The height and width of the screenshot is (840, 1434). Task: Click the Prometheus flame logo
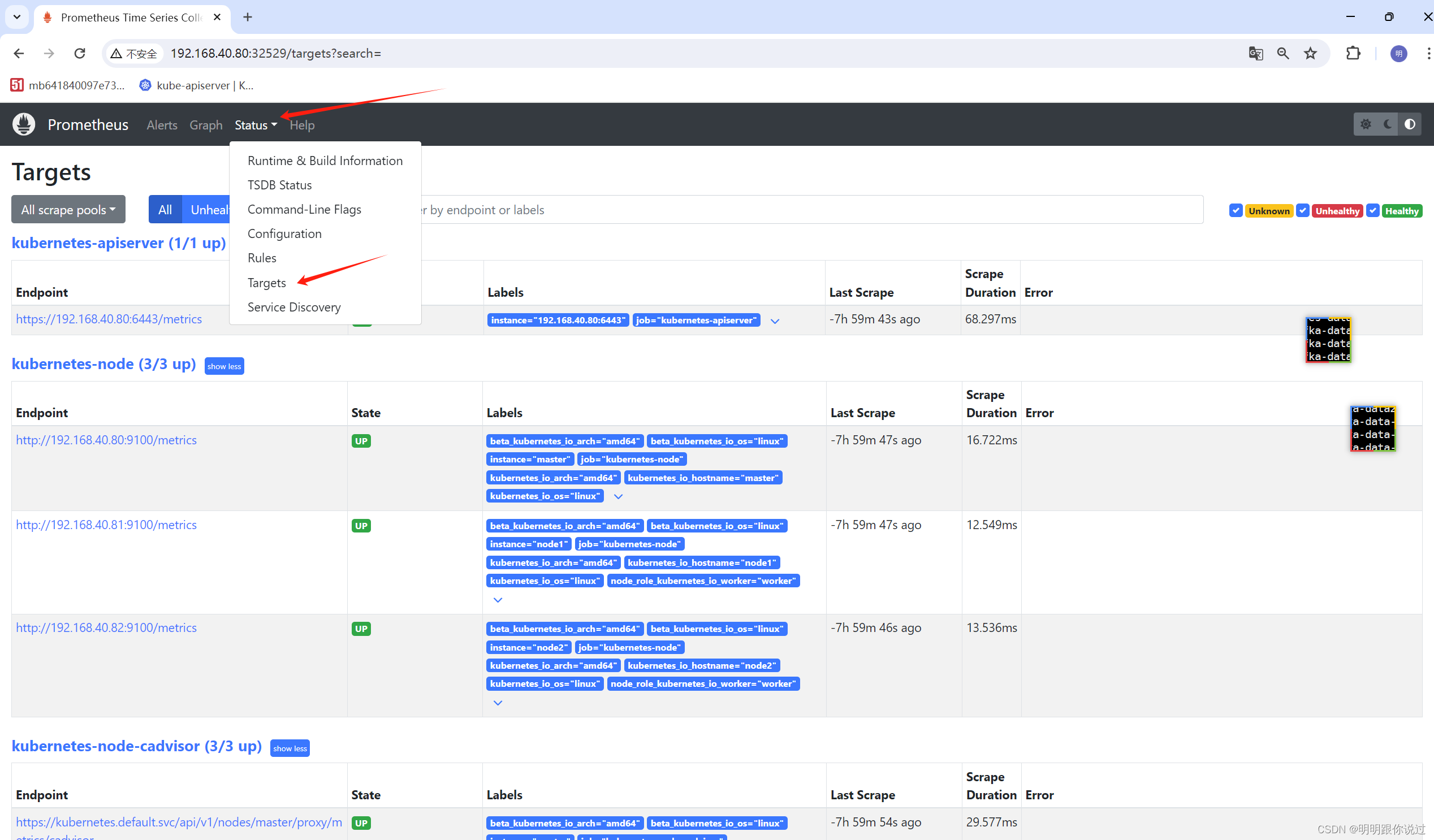coord(24,124)
